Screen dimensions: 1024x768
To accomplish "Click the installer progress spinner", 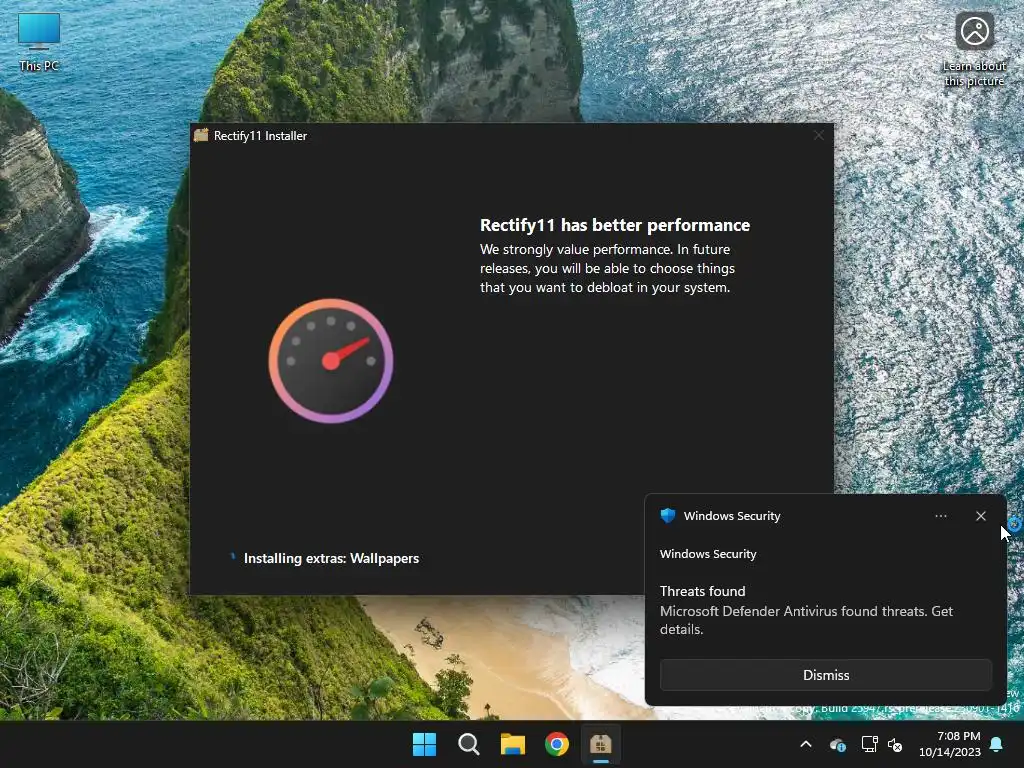I will [x=232, y=557].
